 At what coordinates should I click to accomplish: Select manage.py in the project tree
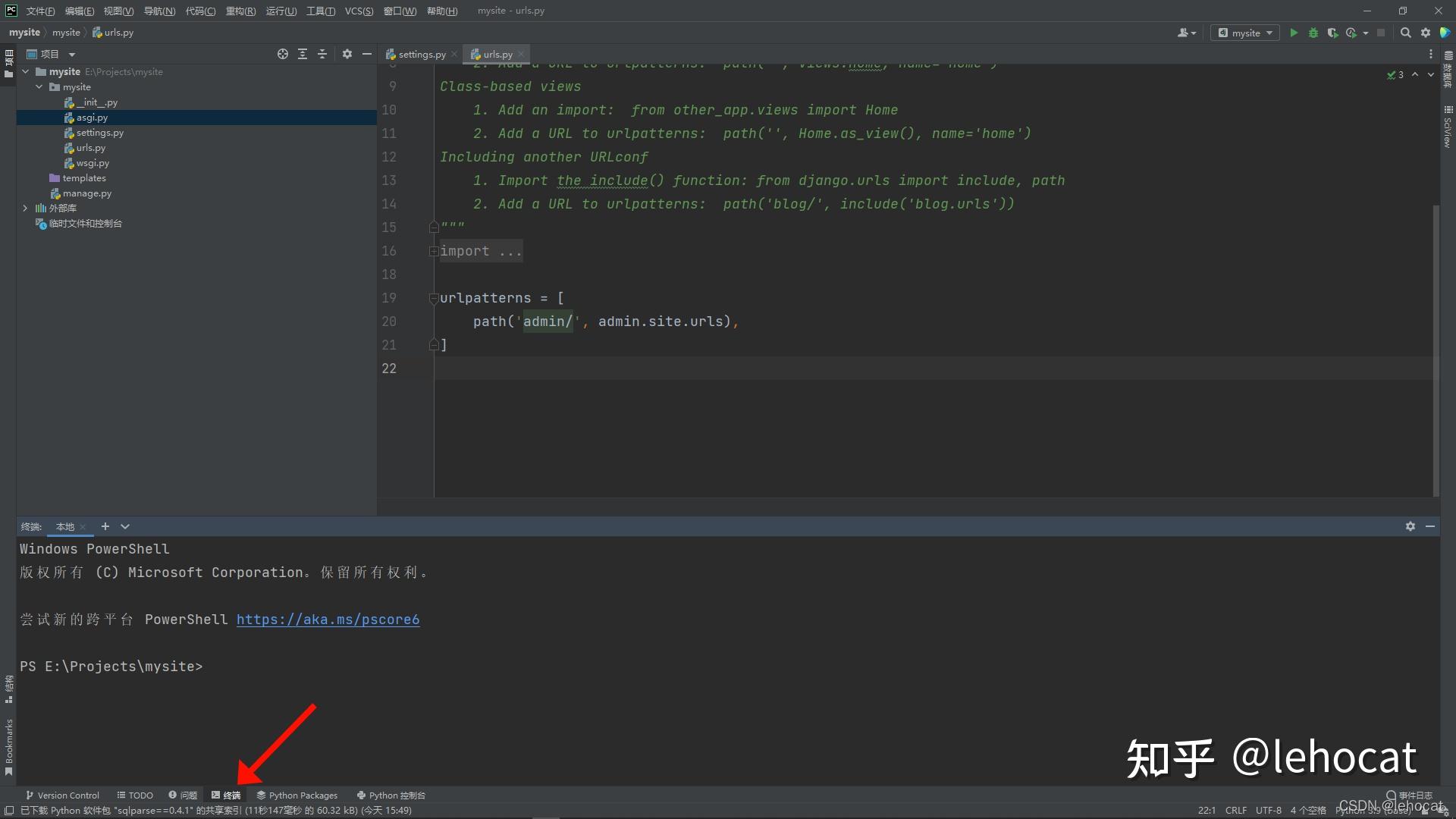coord(86,193)
